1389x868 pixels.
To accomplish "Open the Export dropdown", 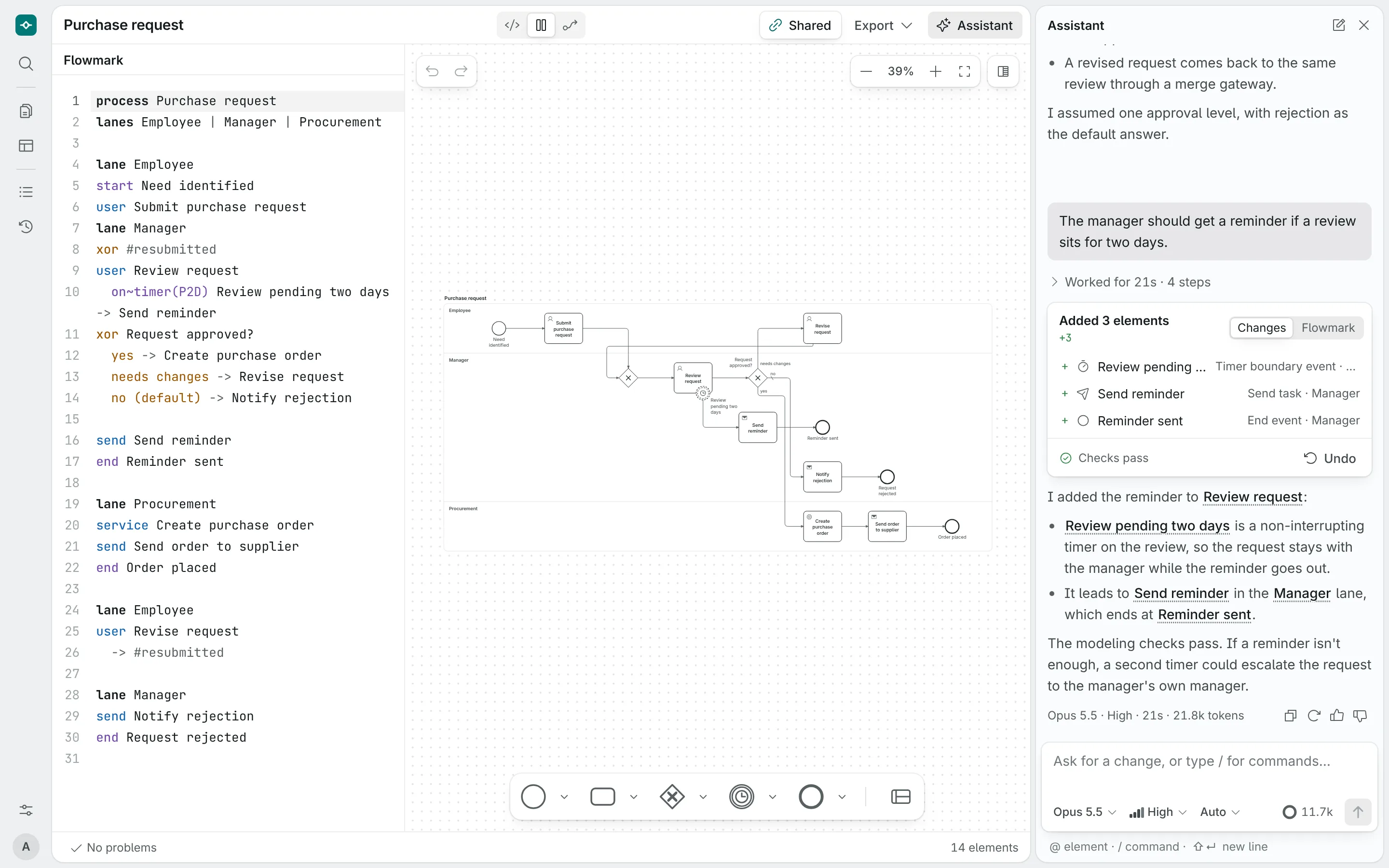I will click(883, 25).
